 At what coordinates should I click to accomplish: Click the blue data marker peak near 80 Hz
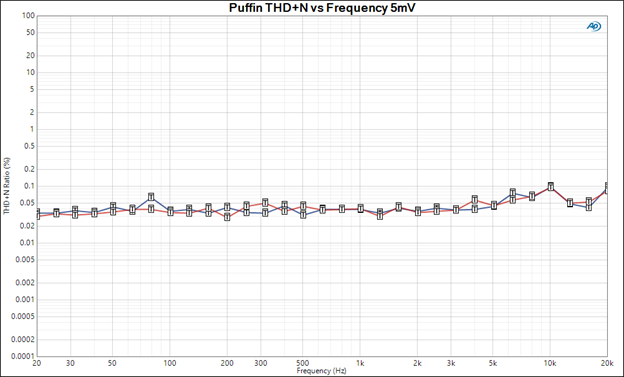click(x=151, y=197)
